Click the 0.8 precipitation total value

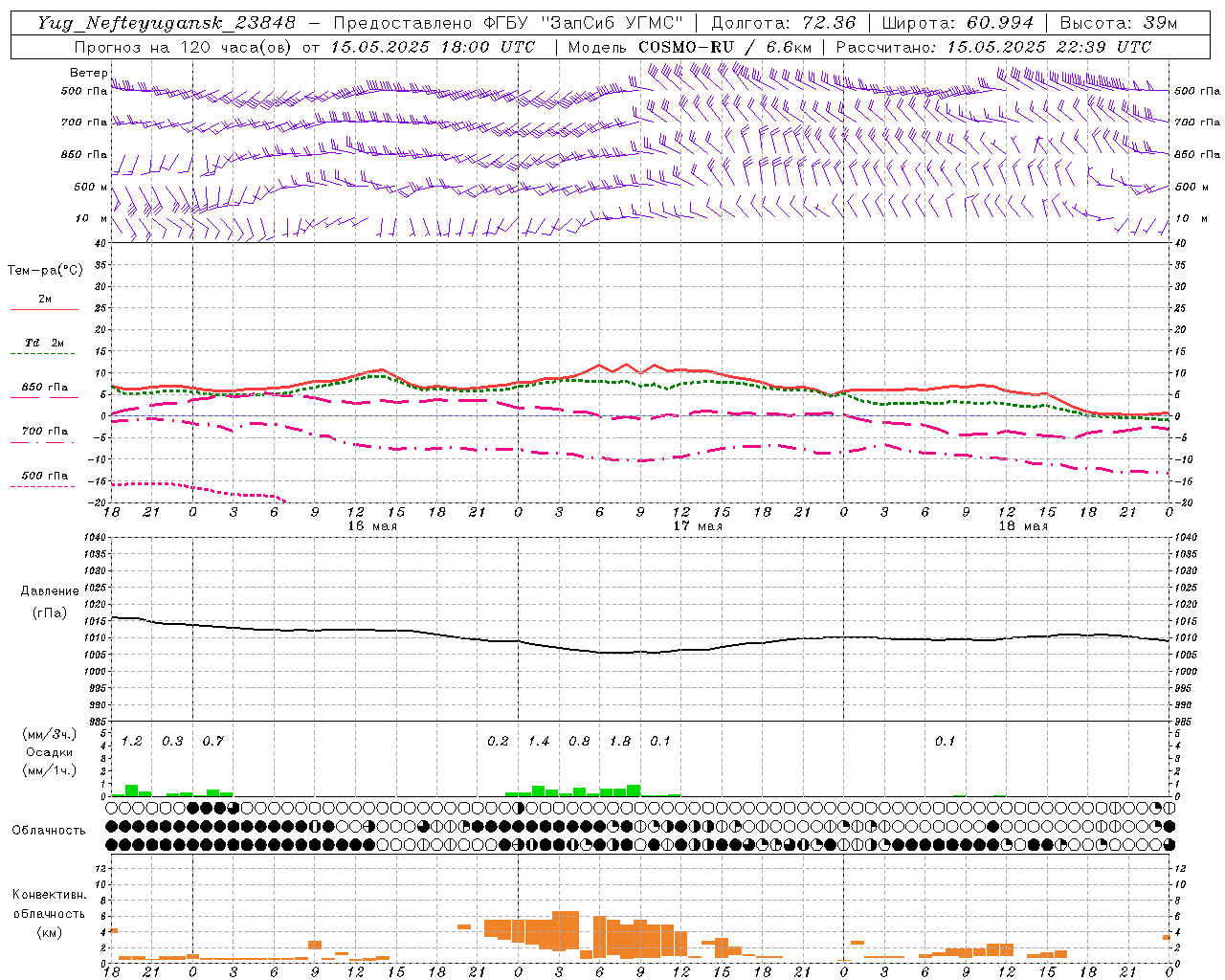coord(579,741)
